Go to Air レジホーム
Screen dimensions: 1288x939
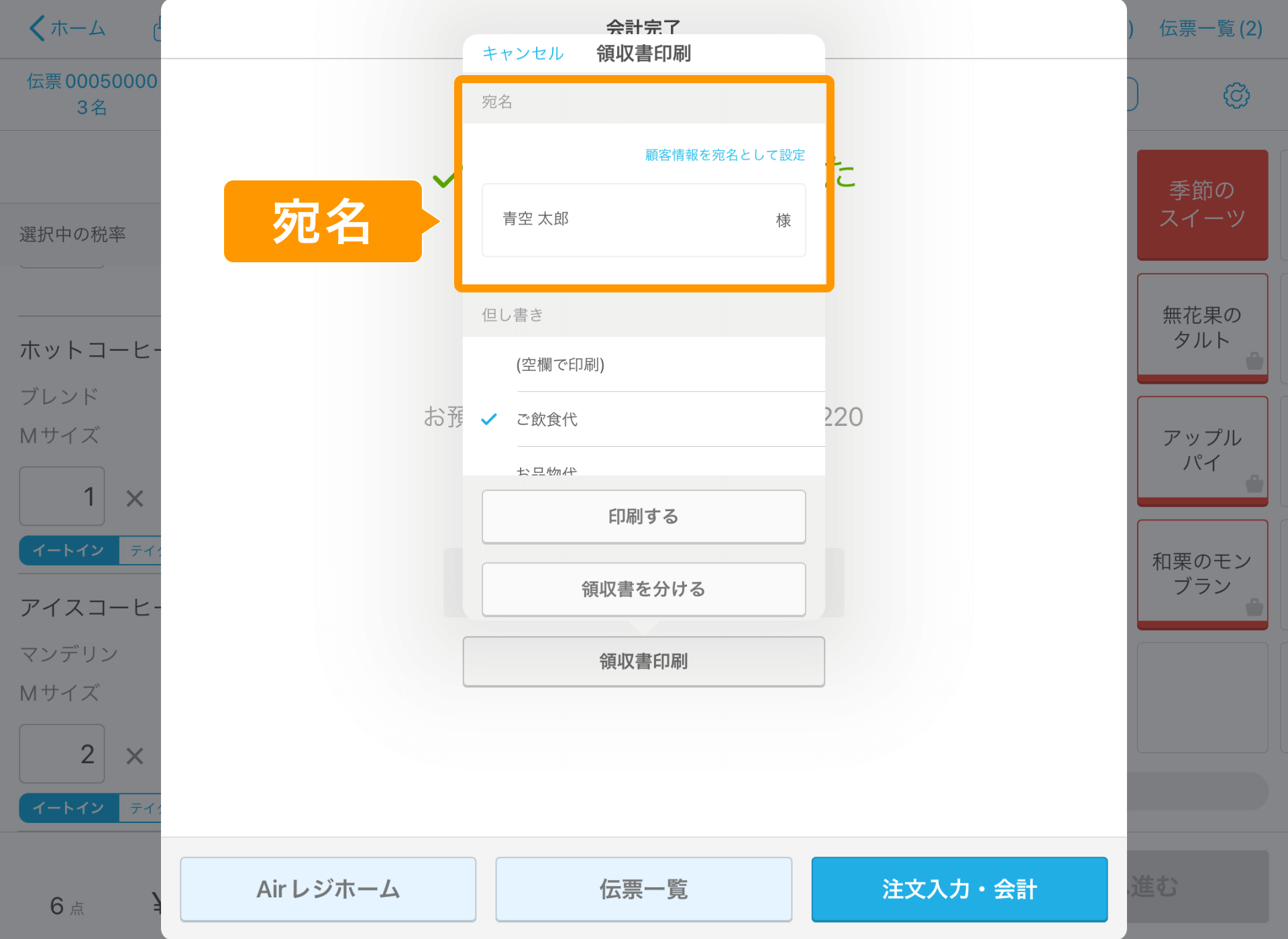pos(328,889)
